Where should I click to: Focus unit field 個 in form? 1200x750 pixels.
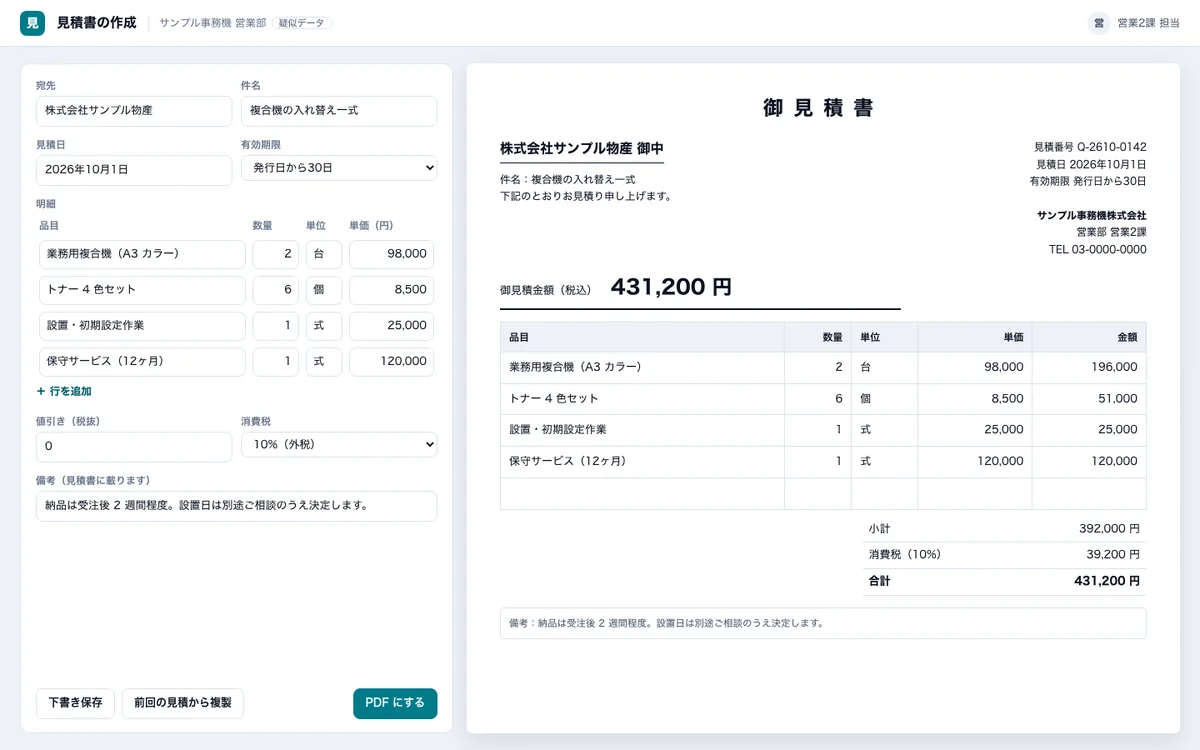click(x=324, y=290)
